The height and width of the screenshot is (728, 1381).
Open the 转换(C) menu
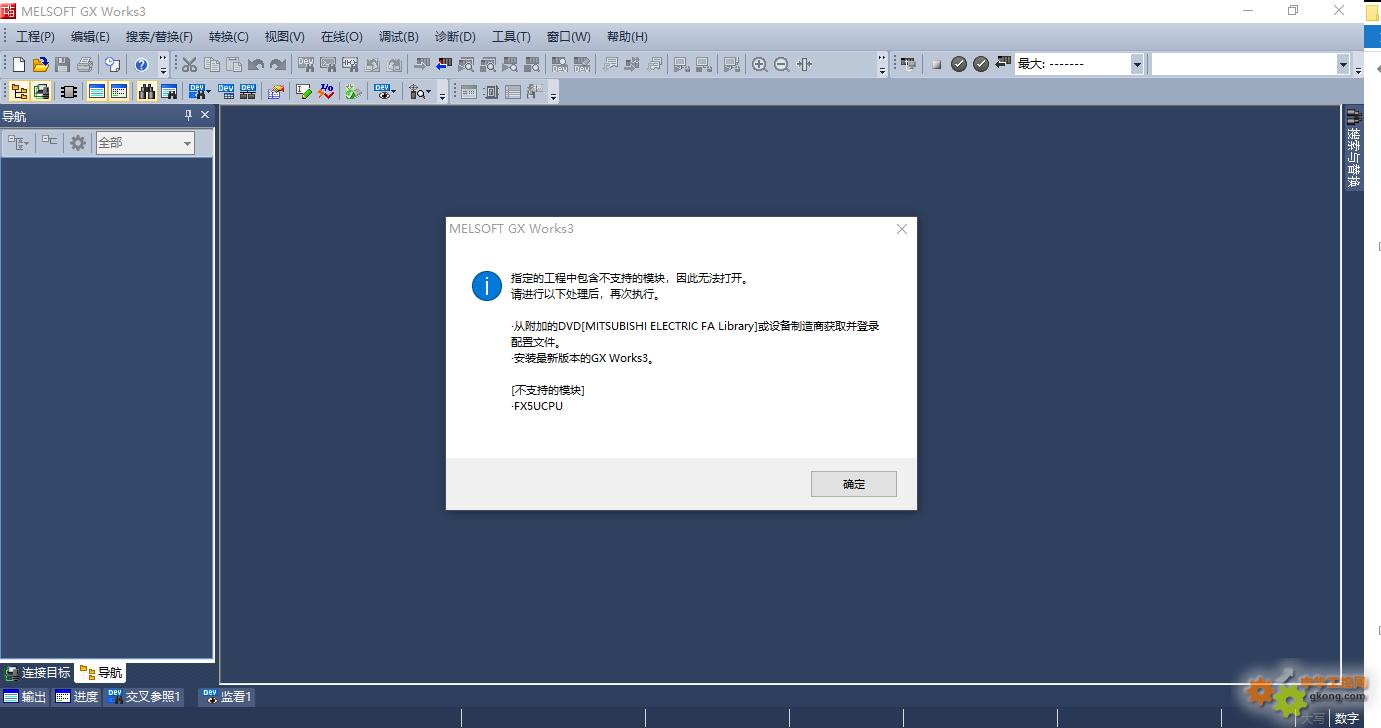(x=228, y=37)
